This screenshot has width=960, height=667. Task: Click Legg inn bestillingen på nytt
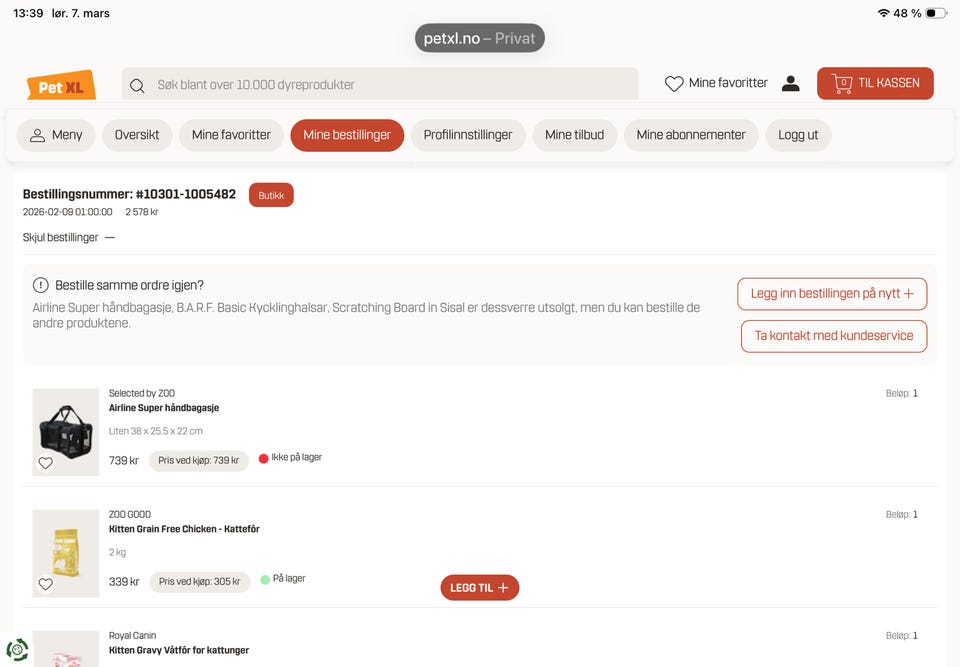point(832,294)
